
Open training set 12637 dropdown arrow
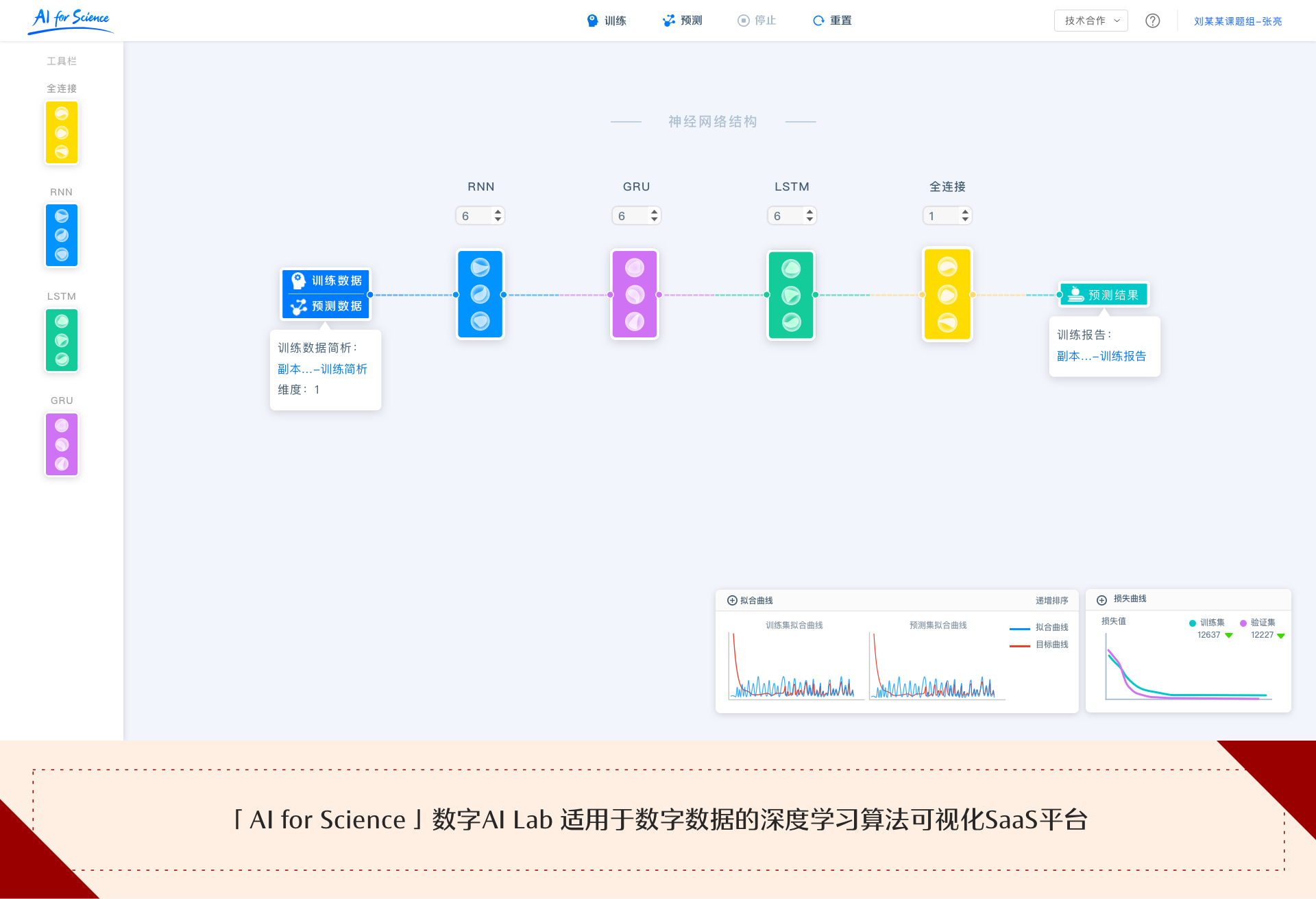coord(1229,636)
